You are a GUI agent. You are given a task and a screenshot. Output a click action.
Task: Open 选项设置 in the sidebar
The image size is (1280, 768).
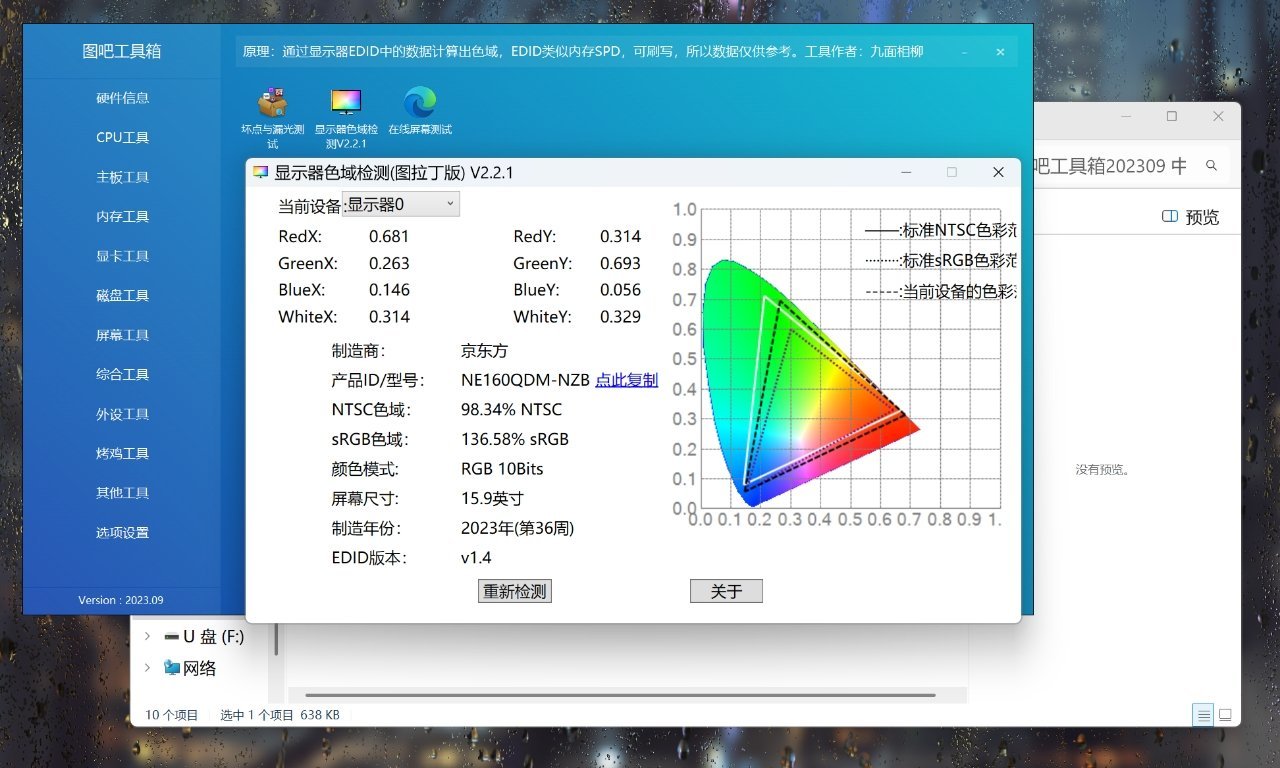122,532
